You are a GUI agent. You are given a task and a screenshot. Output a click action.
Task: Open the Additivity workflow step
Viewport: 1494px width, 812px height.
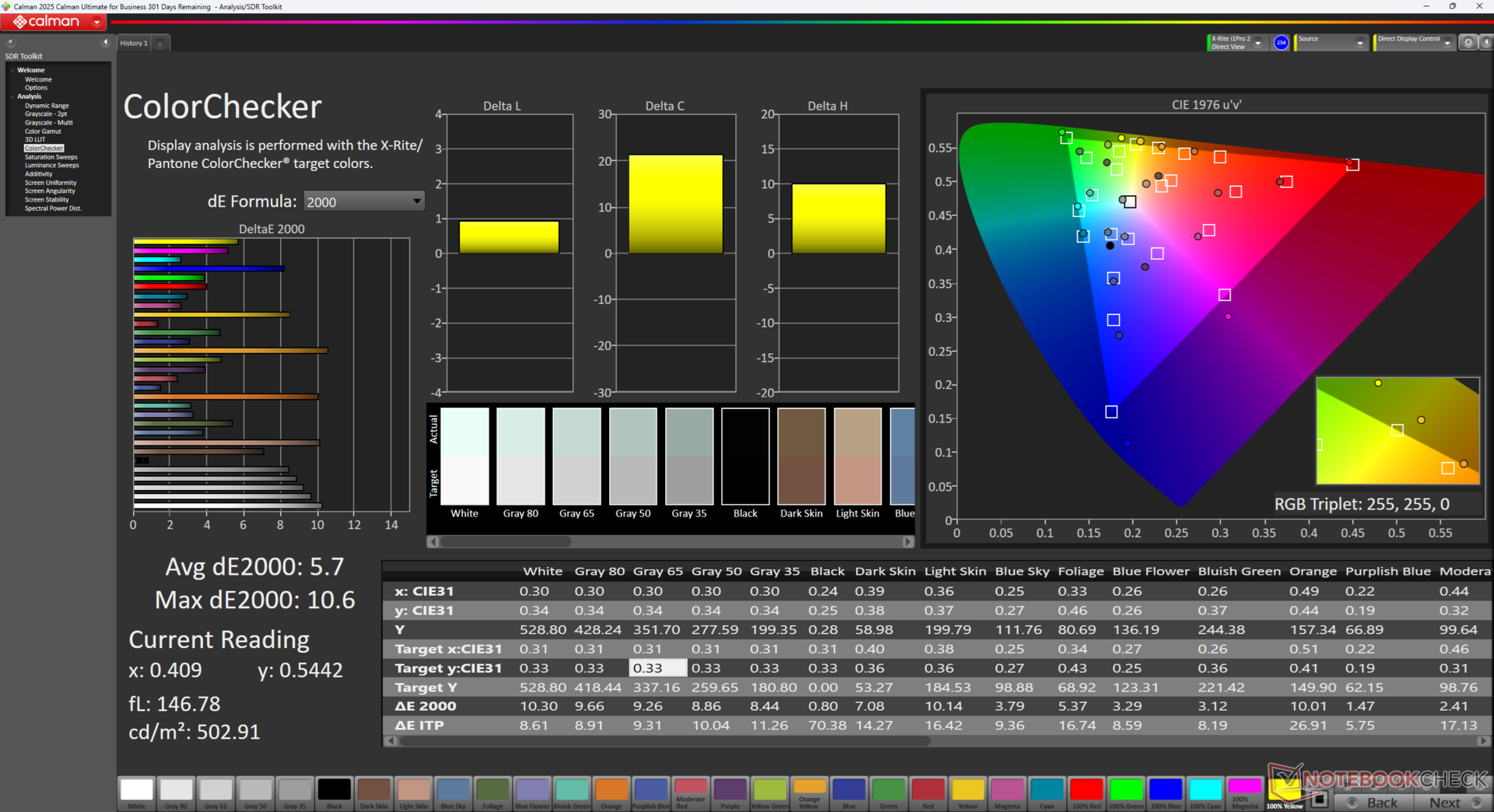pyautogui.click(x=39, y=174)
